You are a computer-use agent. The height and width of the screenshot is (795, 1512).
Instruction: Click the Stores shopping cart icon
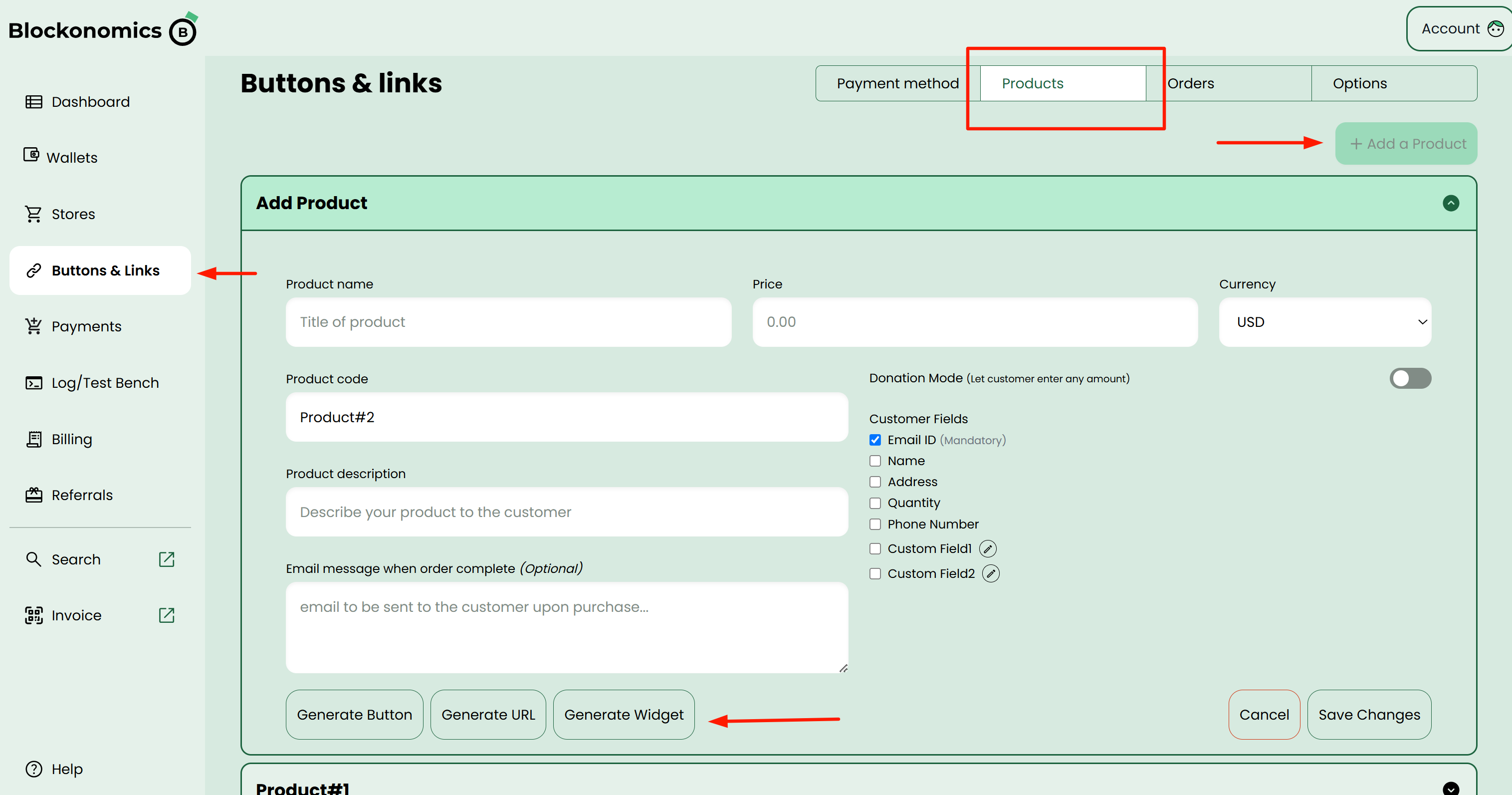click(x=33, y=214)
